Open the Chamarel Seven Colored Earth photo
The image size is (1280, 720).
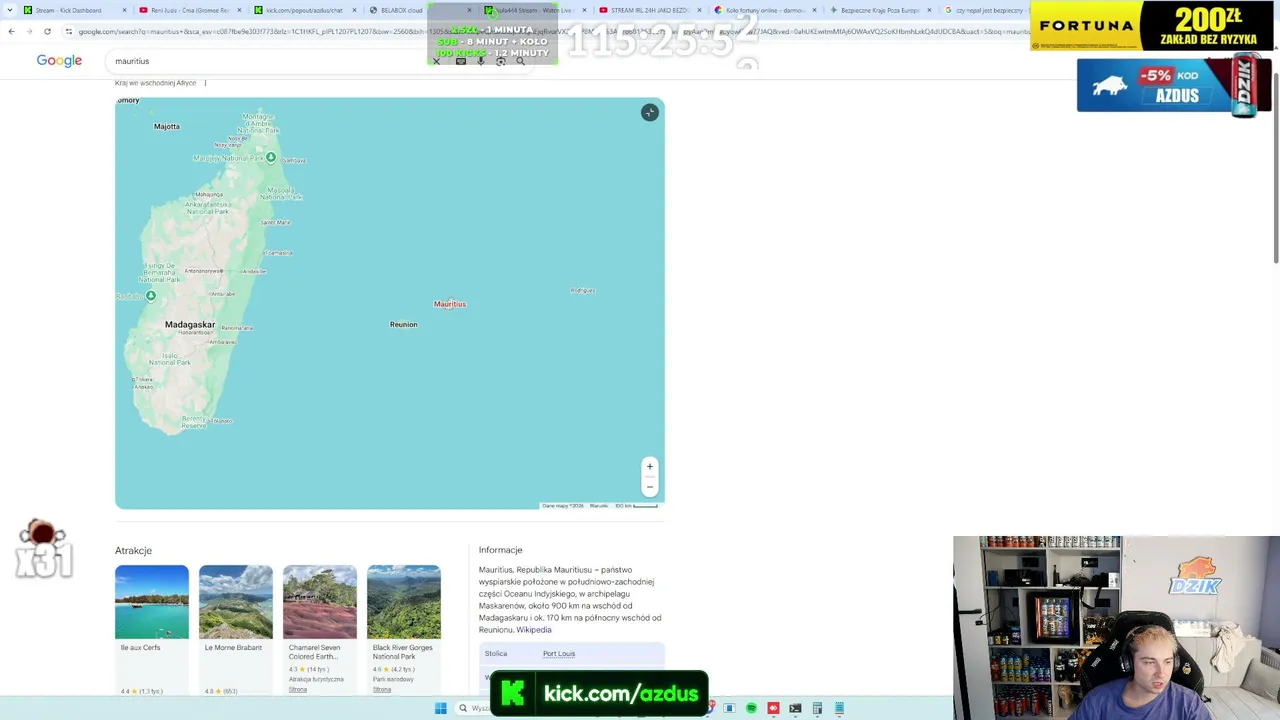[x=320, y=602]
